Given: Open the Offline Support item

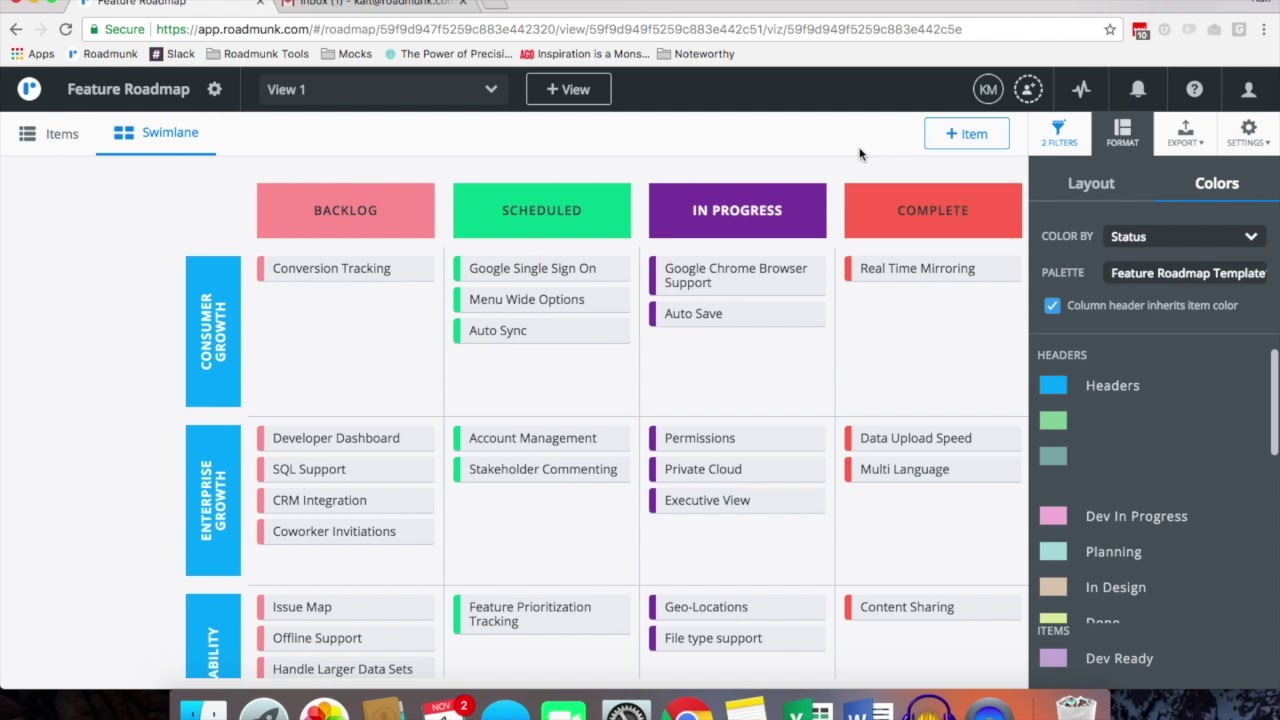Looking at the screenshot, I should 345,638.
